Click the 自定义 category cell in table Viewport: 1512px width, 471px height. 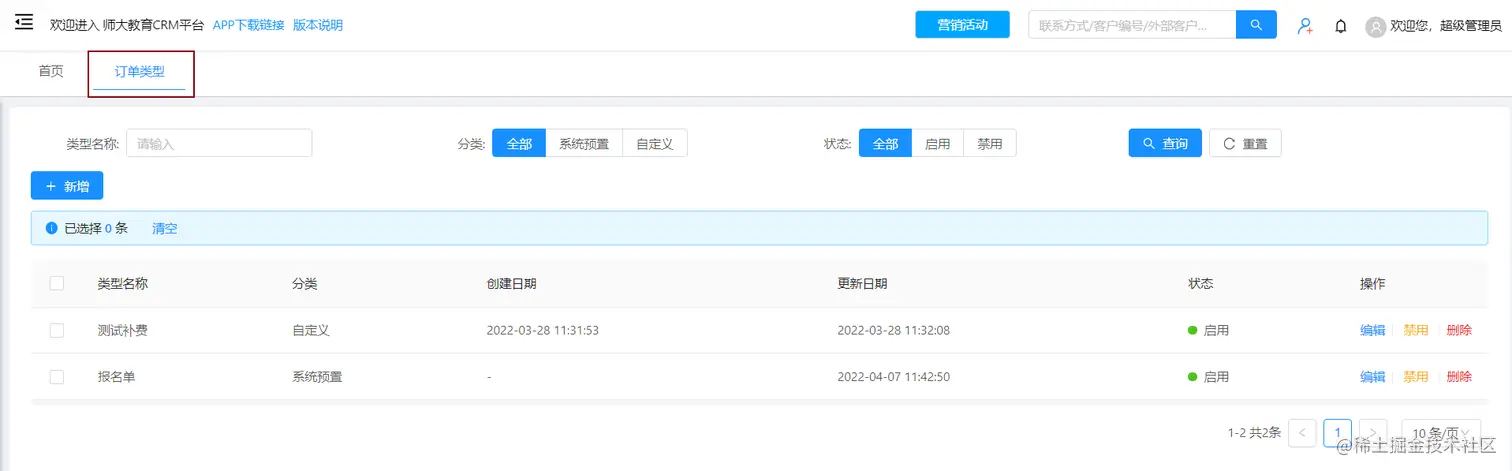pos(311,330)
